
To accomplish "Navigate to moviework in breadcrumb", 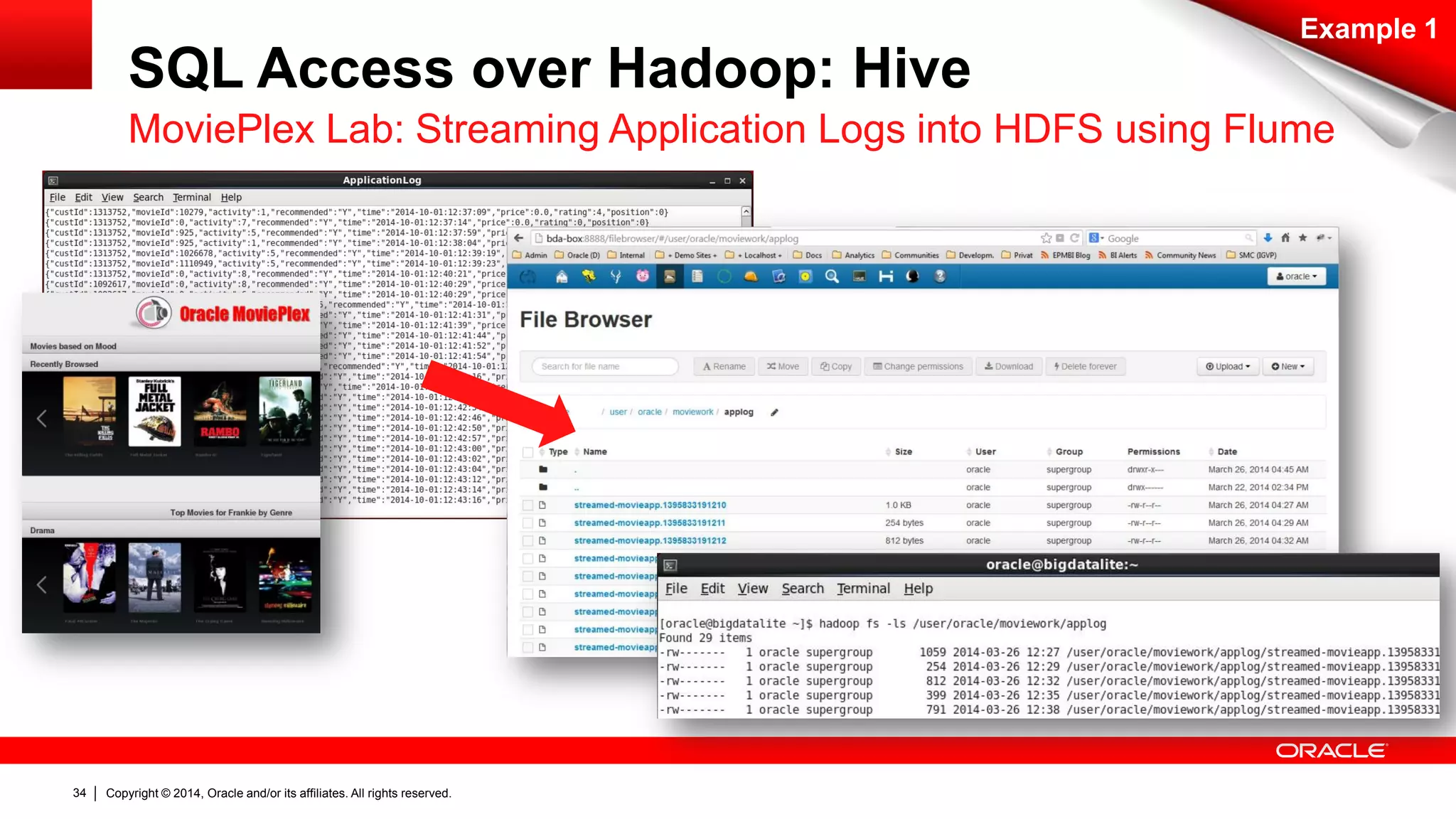I will coord(692,412).
